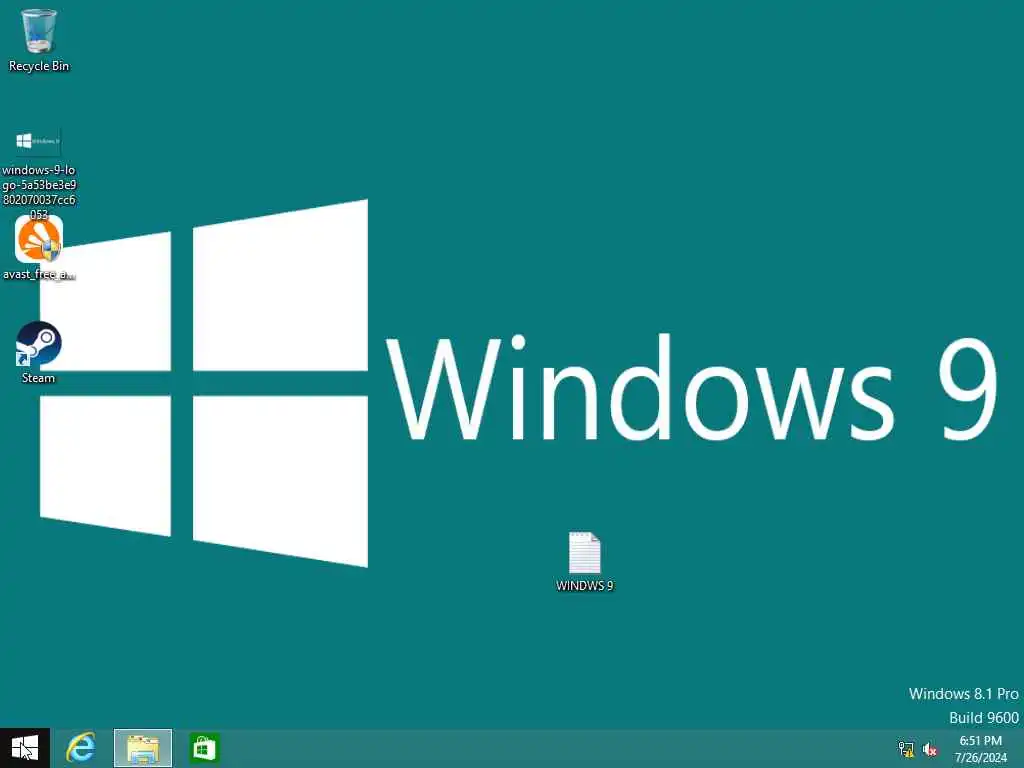
Task: Open Windows Store from taskbar
Action: point(204,748)
